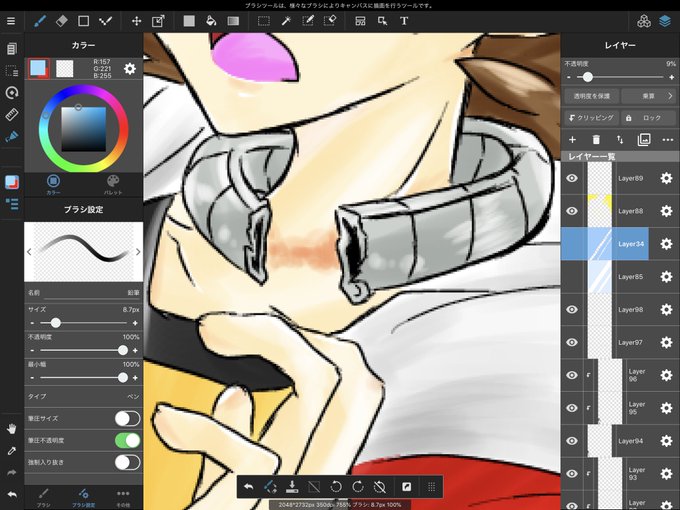Delete layer with trash icon
This screenshot has height=510, width=680.
pos(596,140)
